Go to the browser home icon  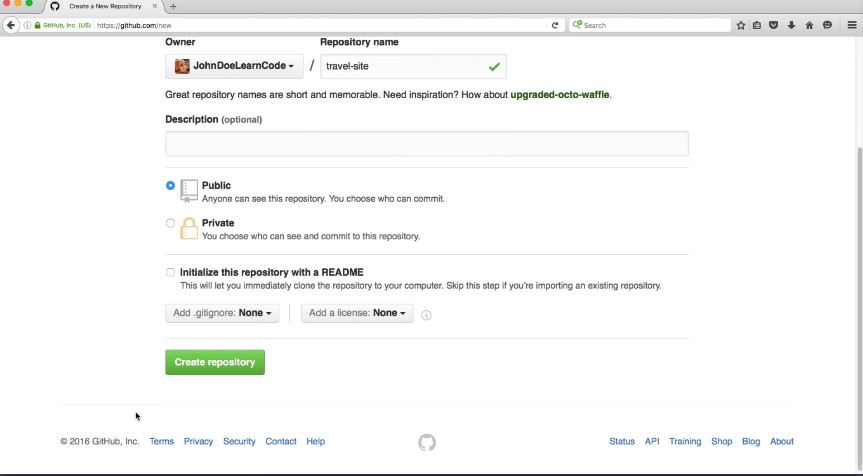(809, 25)
